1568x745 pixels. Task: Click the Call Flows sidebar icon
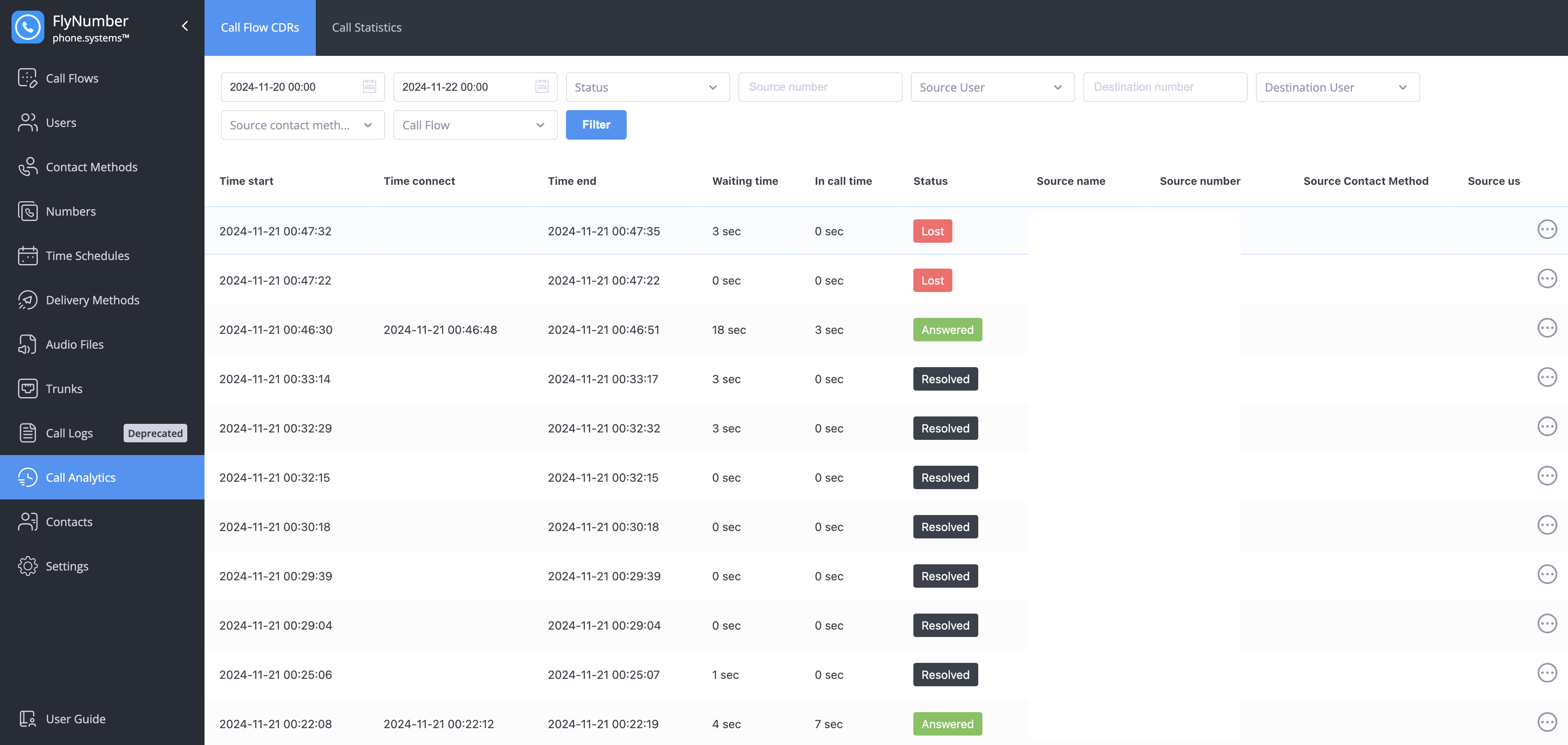[28, 78]
